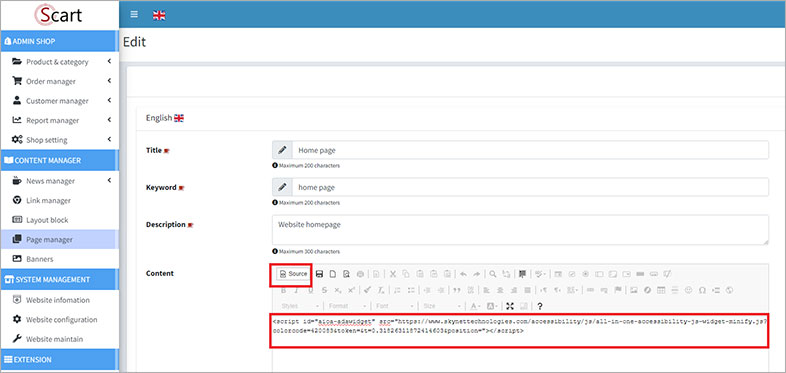This screenshot has height=373, width=786.
Task: Expand the Shop setting menu
Action: click(60, 140)
